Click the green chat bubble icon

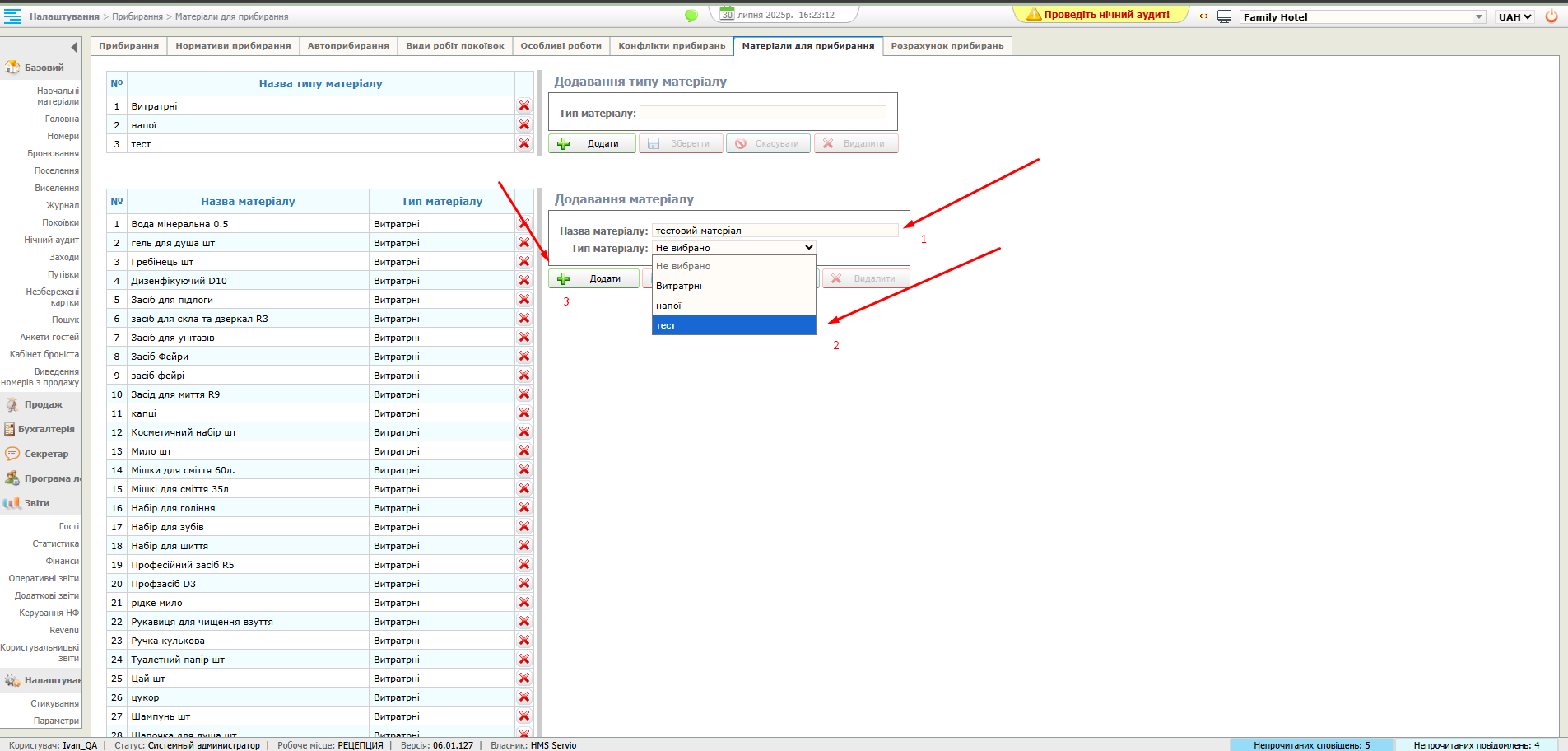point(691,16)
